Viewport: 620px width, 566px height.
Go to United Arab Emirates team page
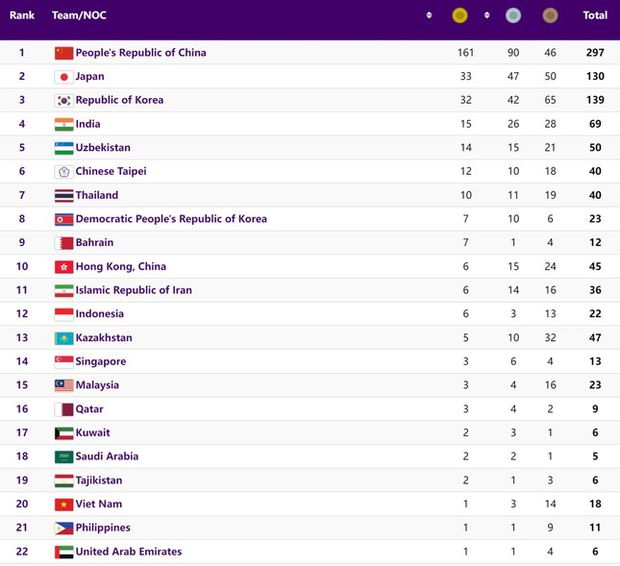click(x=128, y=552)
